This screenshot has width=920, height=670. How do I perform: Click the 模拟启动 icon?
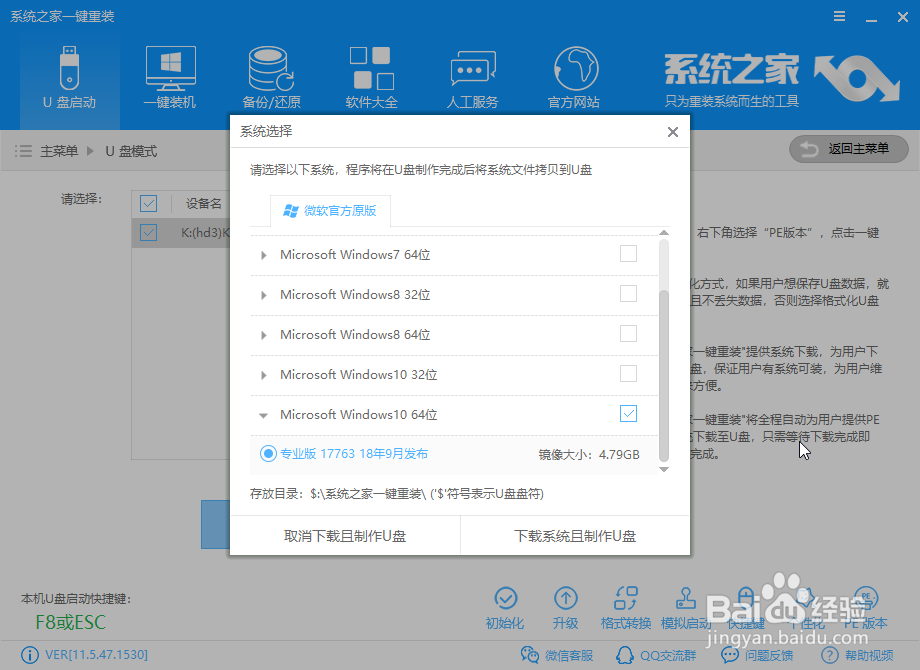pyautogui.click(x=686, y=608)
